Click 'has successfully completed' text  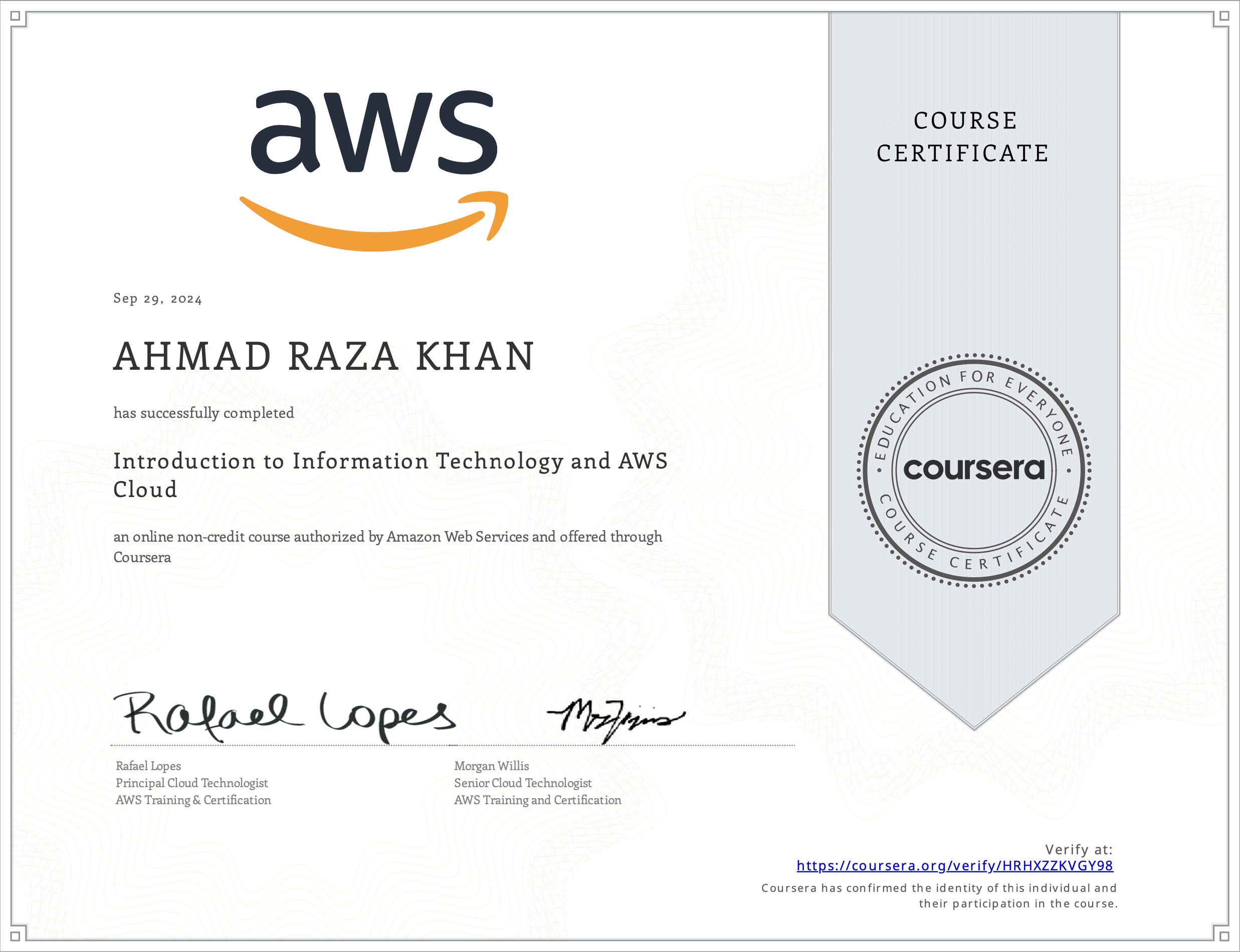tap(203, 412)
